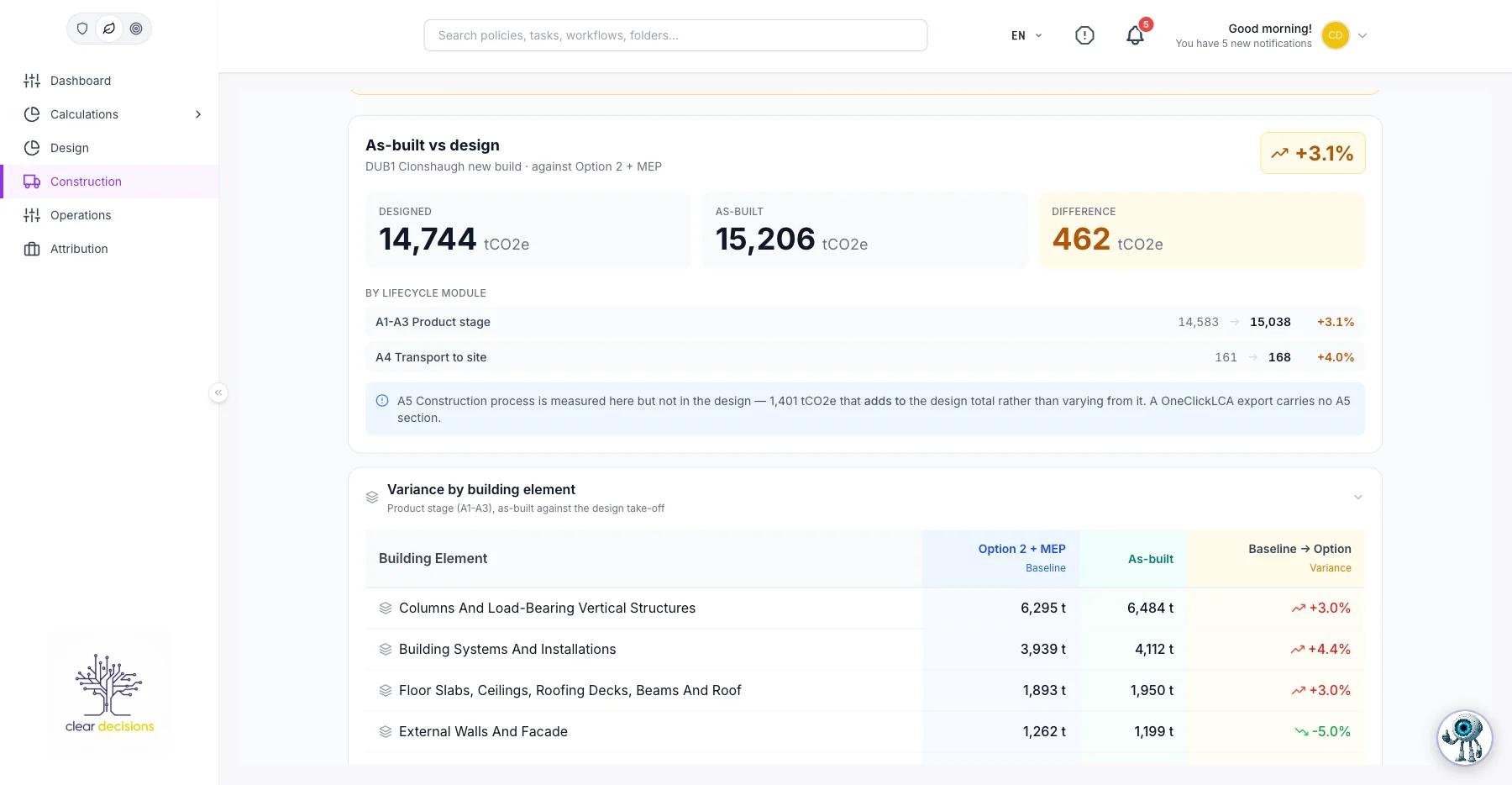The width and height of the screenshot is (1512, 785).
Task: Click the Design pie chart icon
Action: [x=32, y=148]
